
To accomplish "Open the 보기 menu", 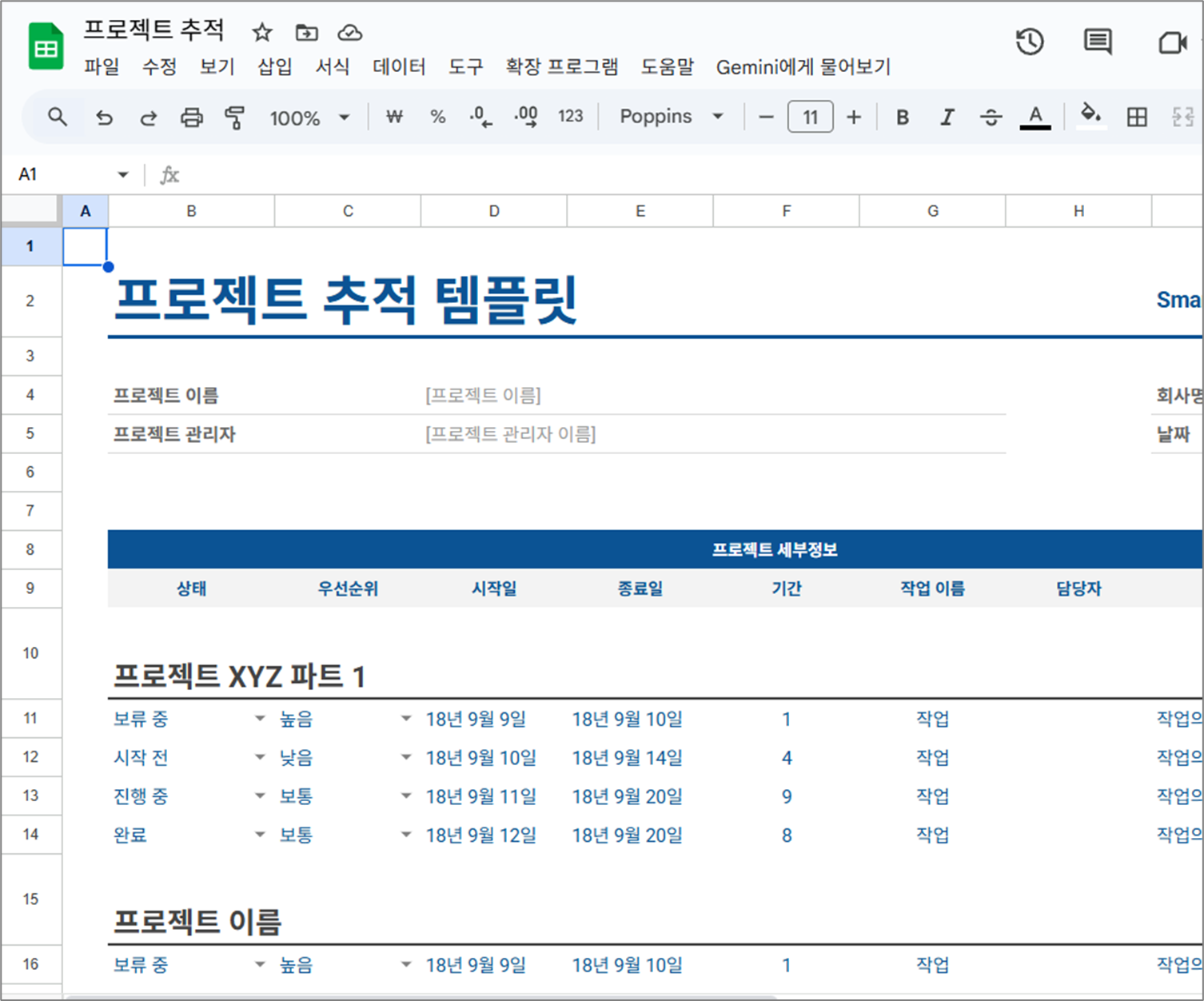I will 217,67.
